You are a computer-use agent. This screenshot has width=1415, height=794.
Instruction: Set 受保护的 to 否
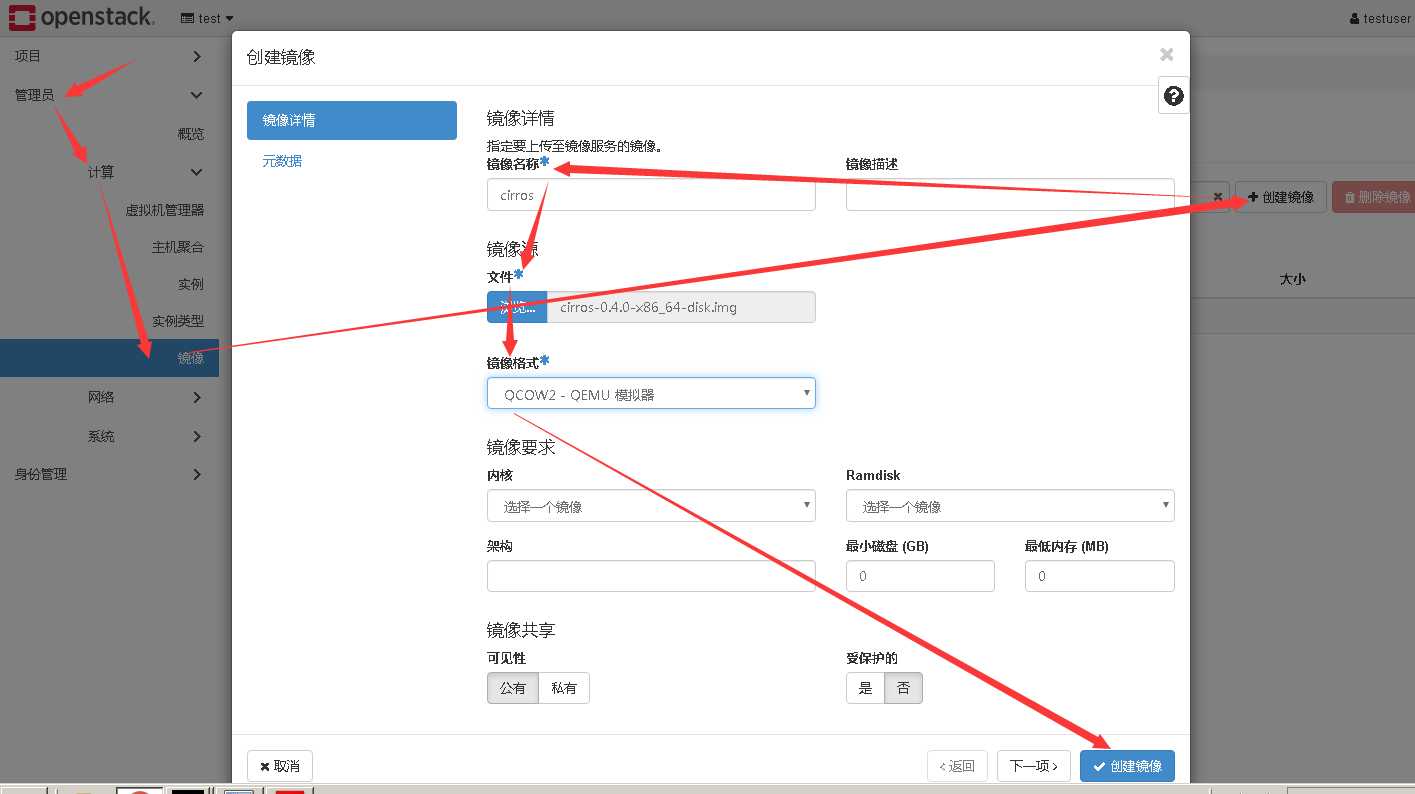pos(904,688)
